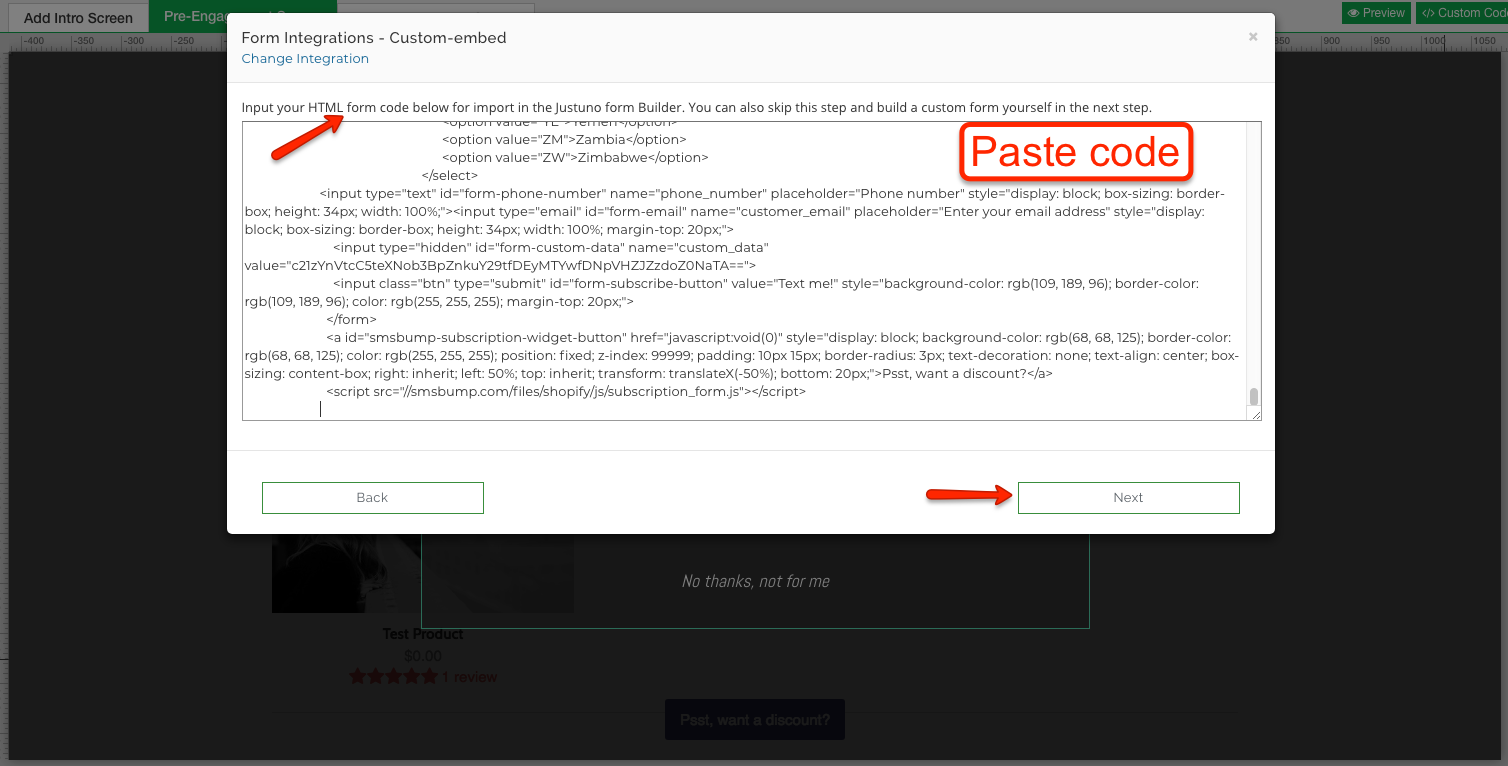Image resolution: width=1508 pixels, height=766 pixels.
Task: Click the 'Psst, want a discount?' button
Action: (755, 720)
